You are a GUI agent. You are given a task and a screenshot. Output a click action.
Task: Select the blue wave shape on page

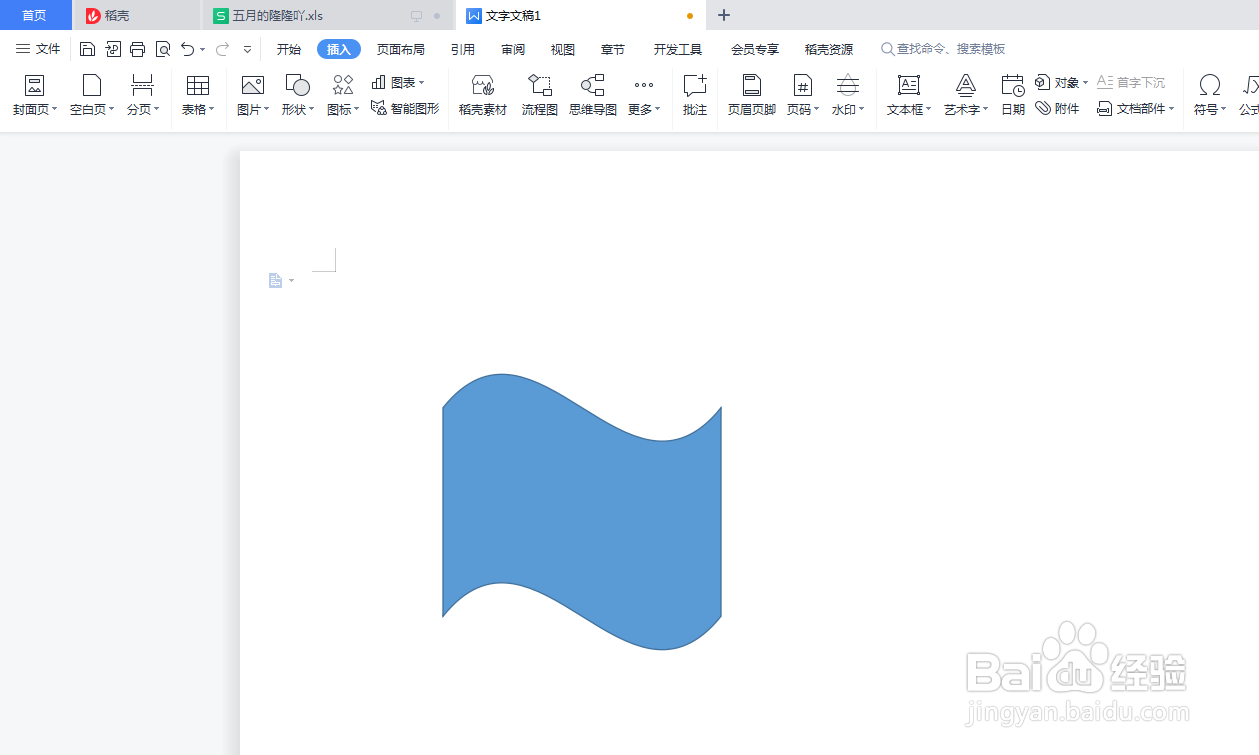coord(582,512)
